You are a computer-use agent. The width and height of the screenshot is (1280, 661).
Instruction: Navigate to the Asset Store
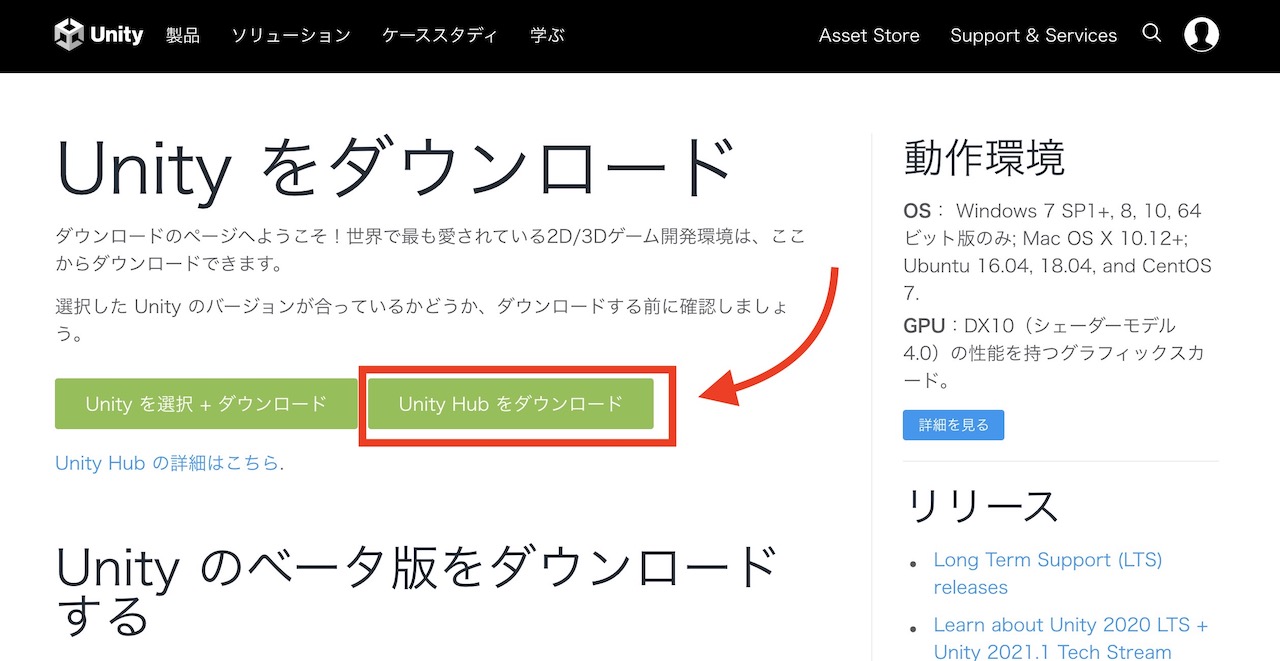pyautogui.click(x=869, y=35)
